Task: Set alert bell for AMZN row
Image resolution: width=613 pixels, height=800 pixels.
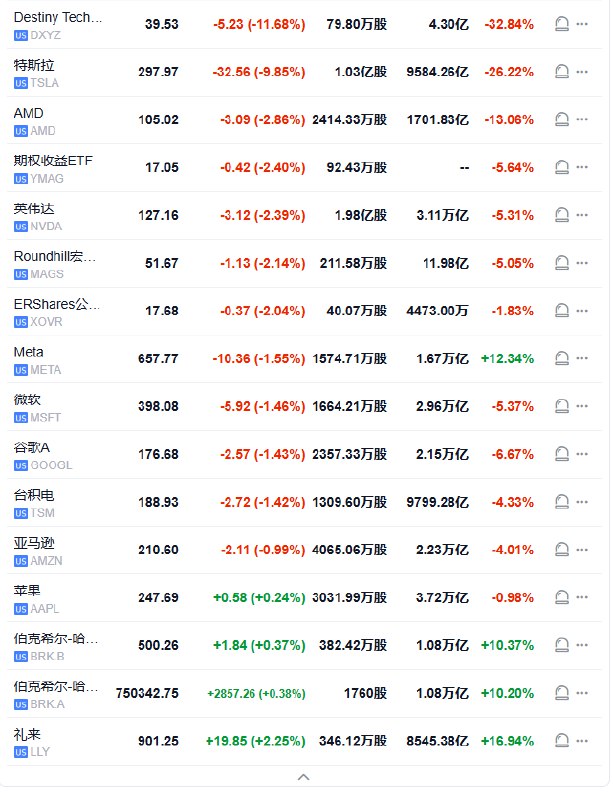Action: tap(561, 549)
